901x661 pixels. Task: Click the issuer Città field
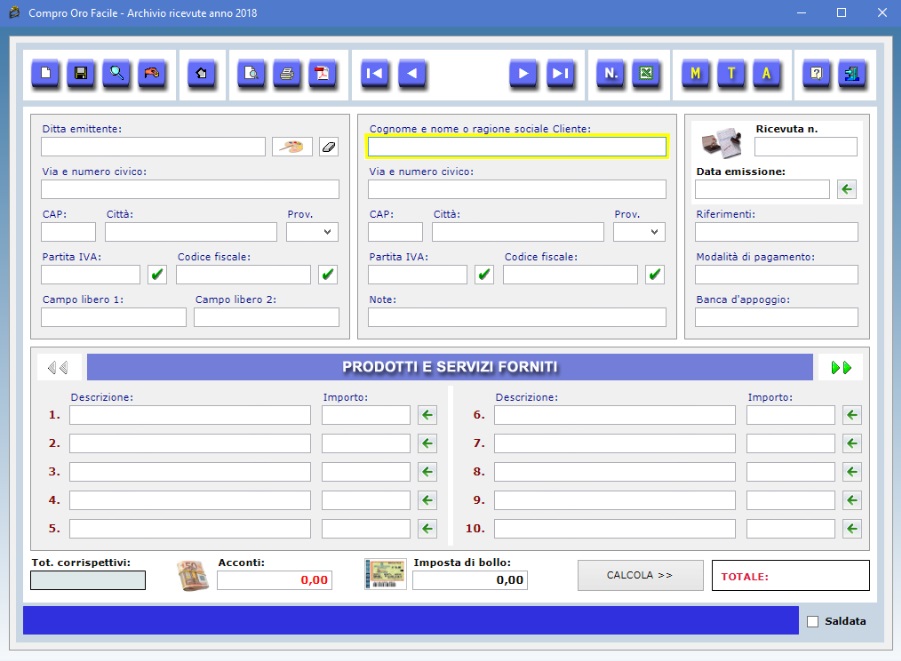coord(191,232)
